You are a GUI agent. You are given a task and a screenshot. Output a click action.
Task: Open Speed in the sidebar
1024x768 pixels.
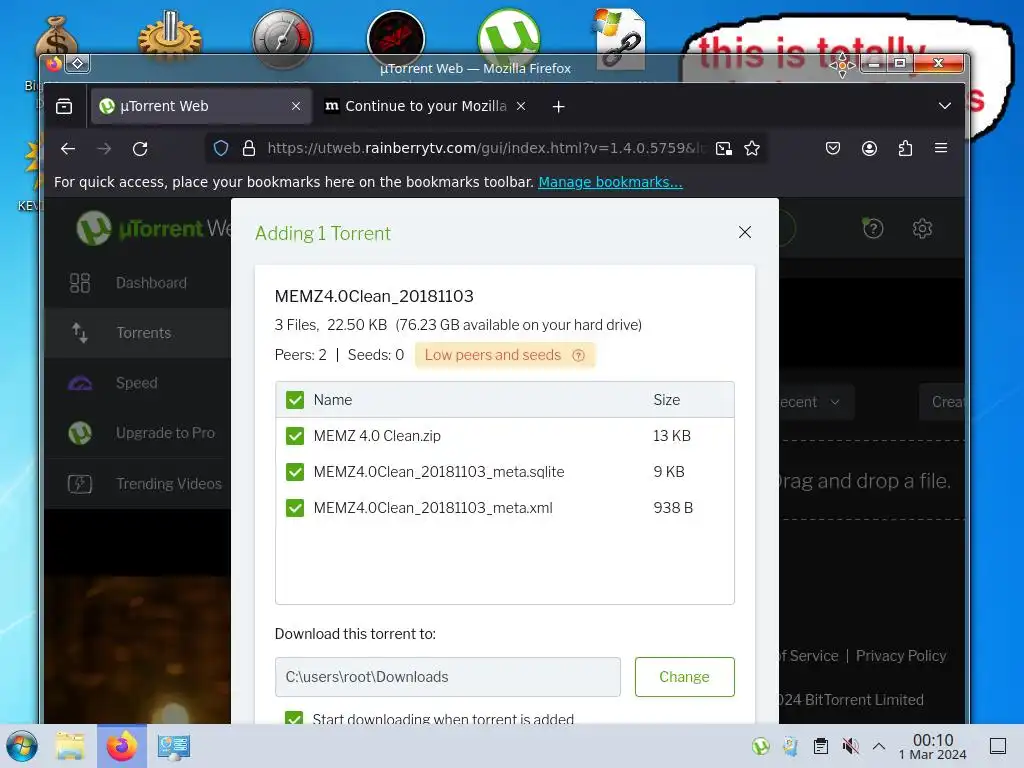click(137, 383)
